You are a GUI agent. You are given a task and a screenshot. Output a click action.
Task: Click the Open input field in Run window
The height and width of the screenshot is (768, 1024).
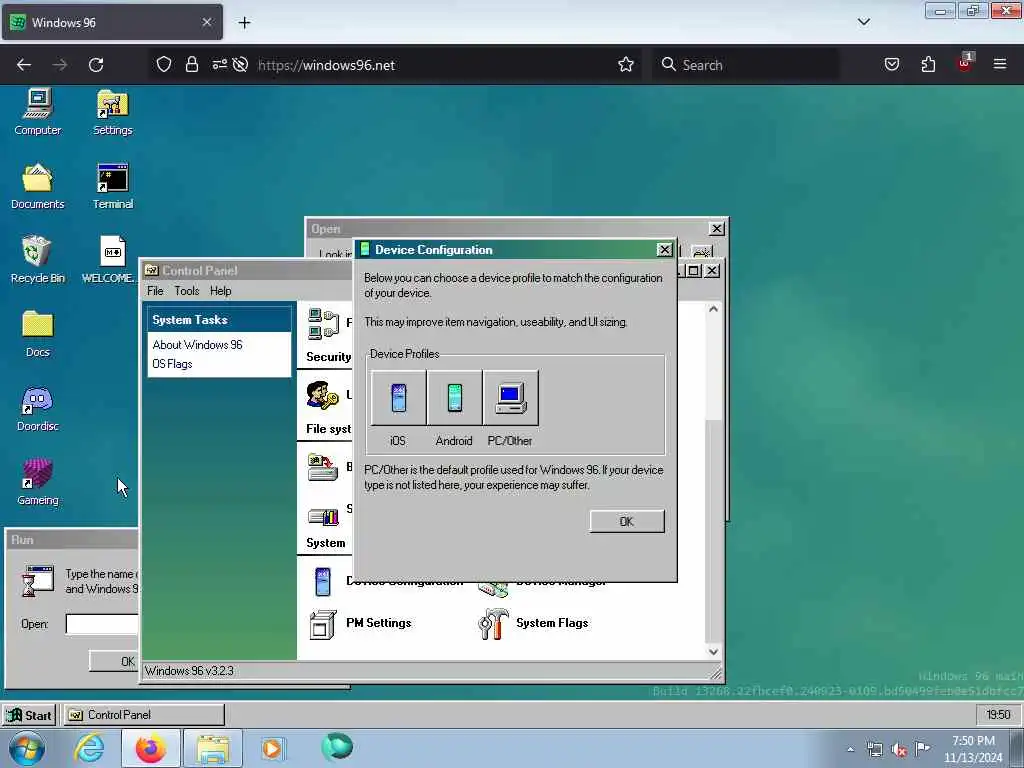(102, 624)
